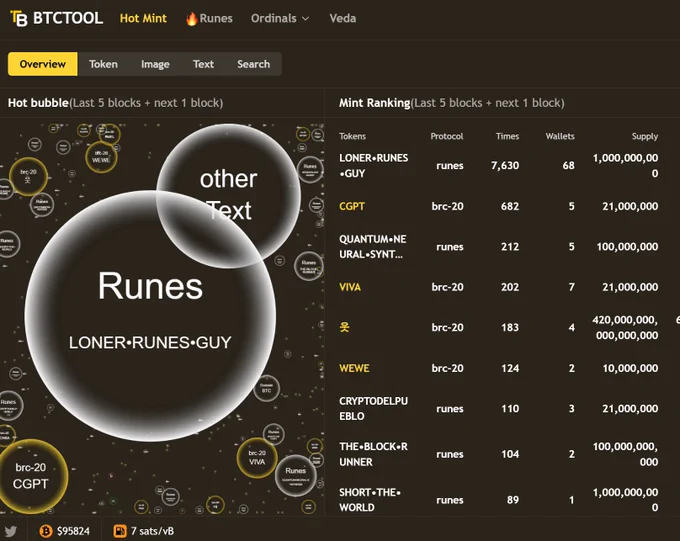The height and width of the screenshot is (541, 680).
Task: Click LONER•RUNES•GUY in Mint Ranking
Action: click(373, 165)
